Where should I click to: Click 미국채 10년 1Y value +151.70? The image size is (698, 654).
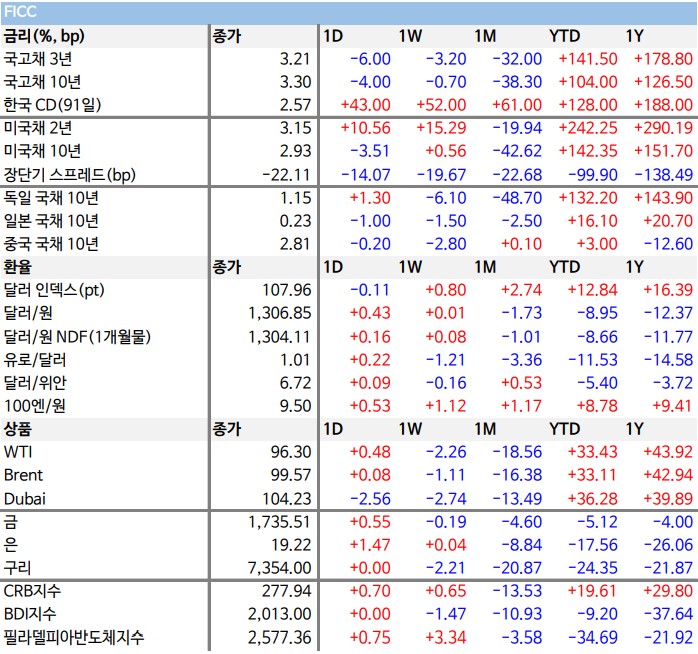664,151
